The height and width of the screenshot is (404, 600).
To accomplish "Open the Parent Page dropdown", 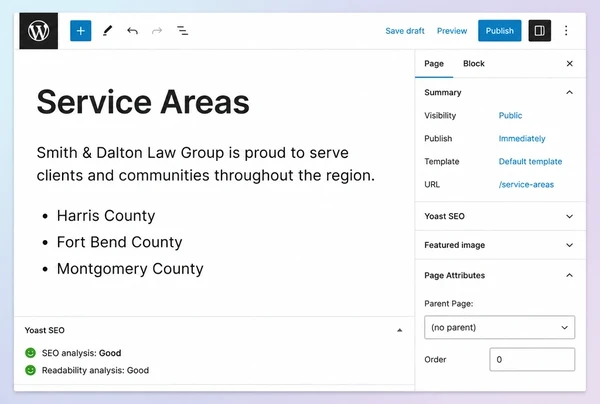I will coord(499,327).
